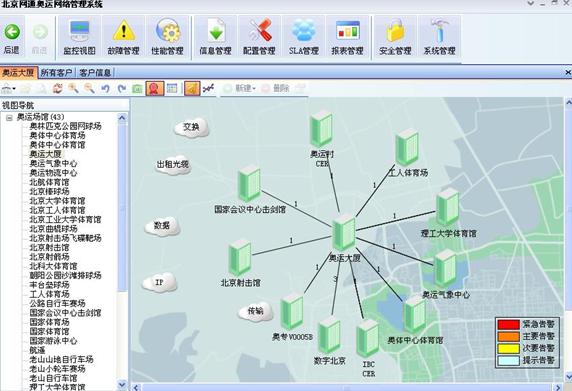
Task: Select 奥运气象中心 in the tree
Action: 53,163
